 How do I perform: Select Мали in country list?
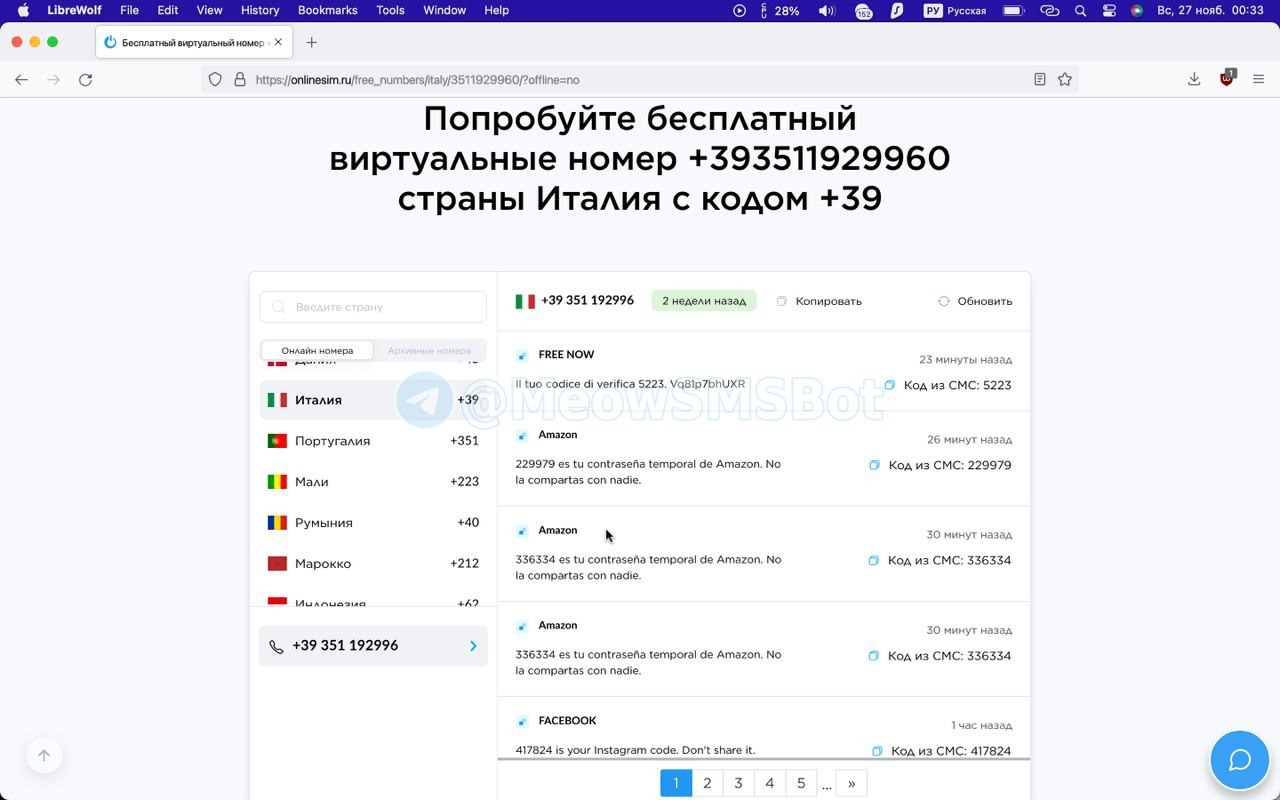click(x=373, y=482)
